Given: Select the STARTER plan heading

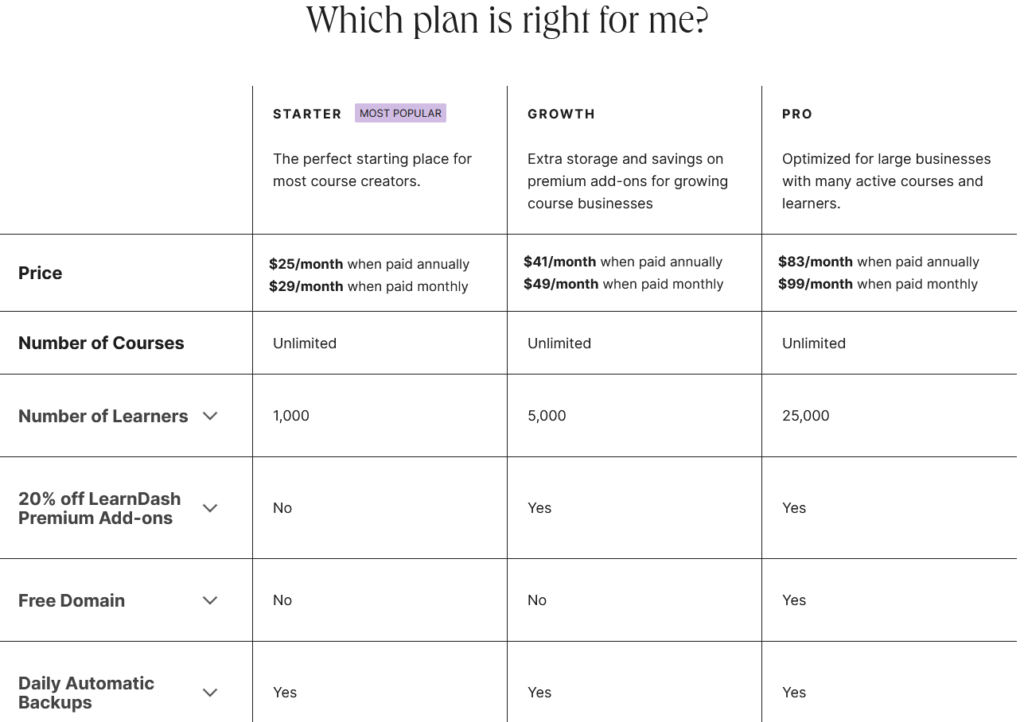Looking at the screenshot, I should pos(307,114).
